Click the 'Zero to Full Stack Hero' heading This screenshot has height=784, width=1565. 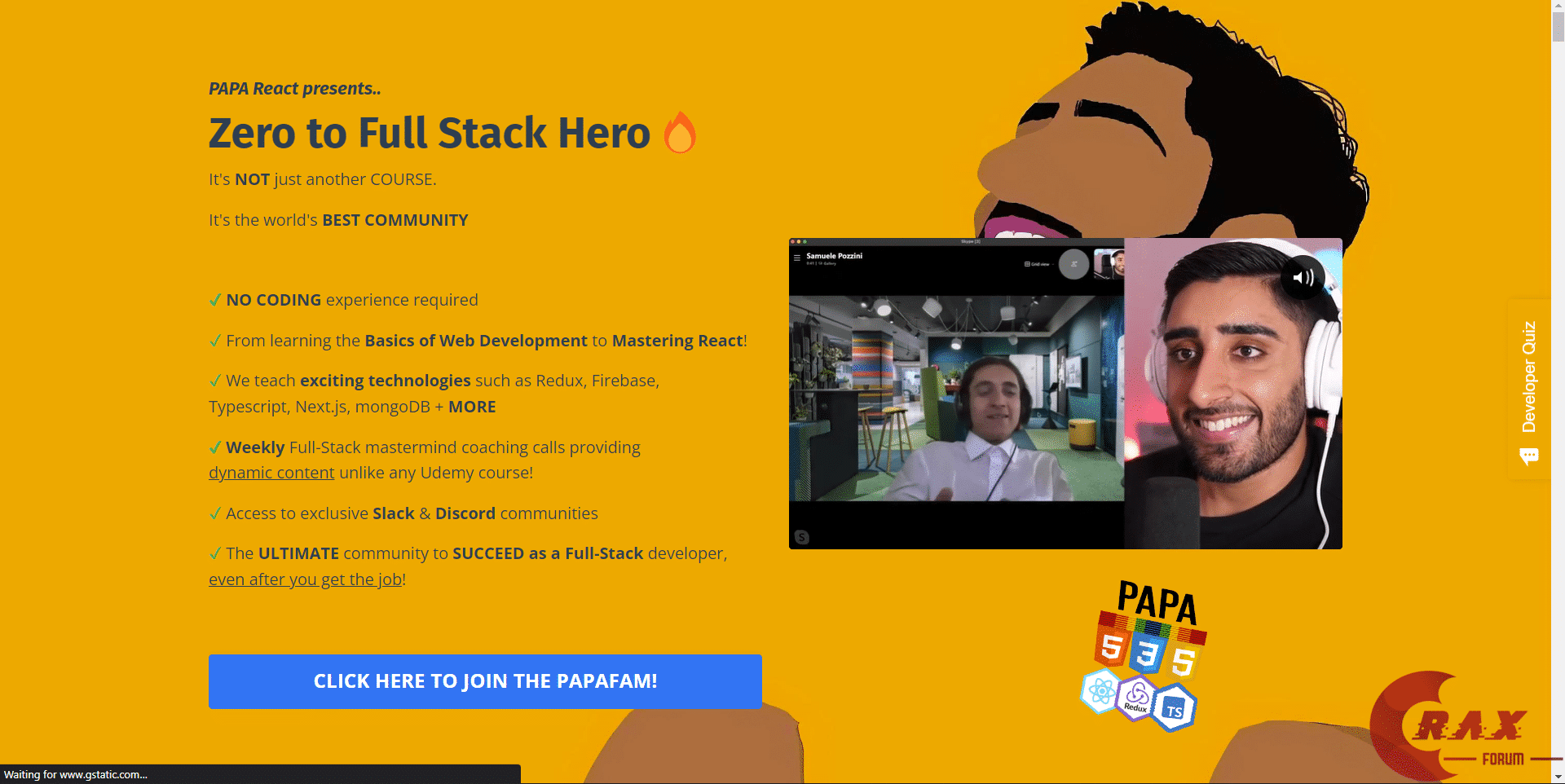coord(430,133)
